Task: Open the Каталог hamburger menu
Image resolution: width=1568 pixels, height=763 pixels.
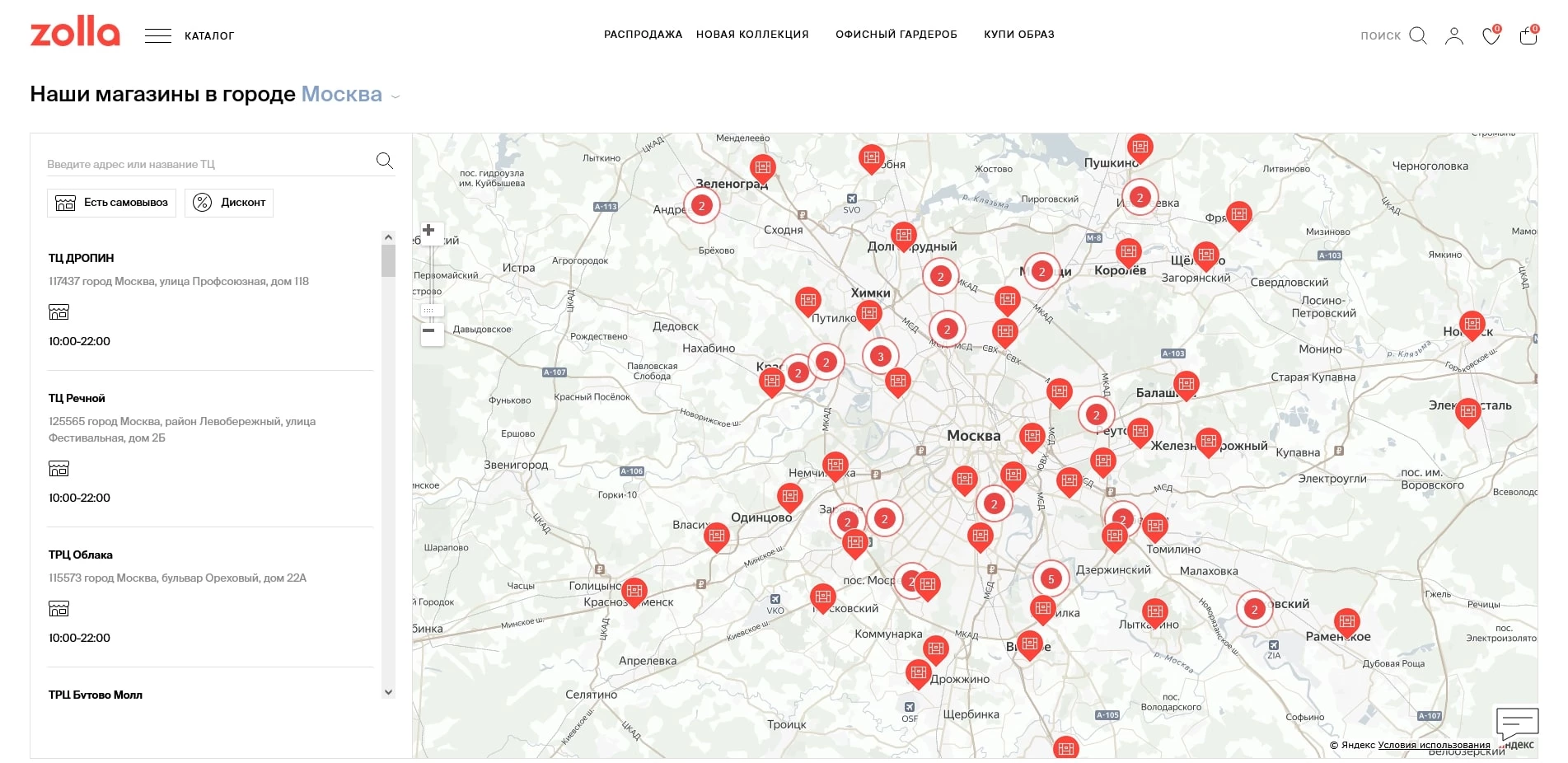Action: tap(158, 35)
